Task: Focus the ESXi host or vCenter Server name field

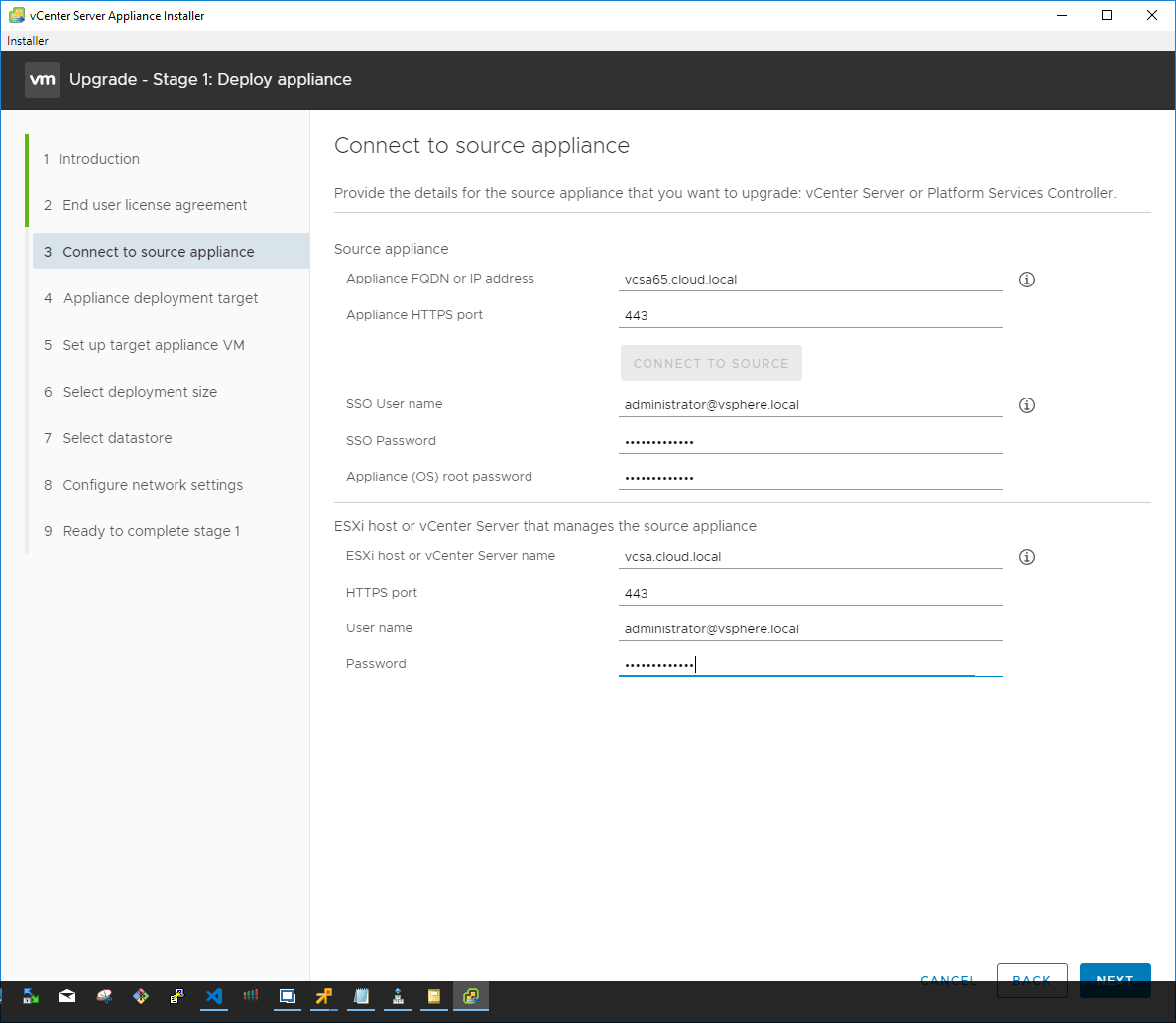Action: pos(811,556)
